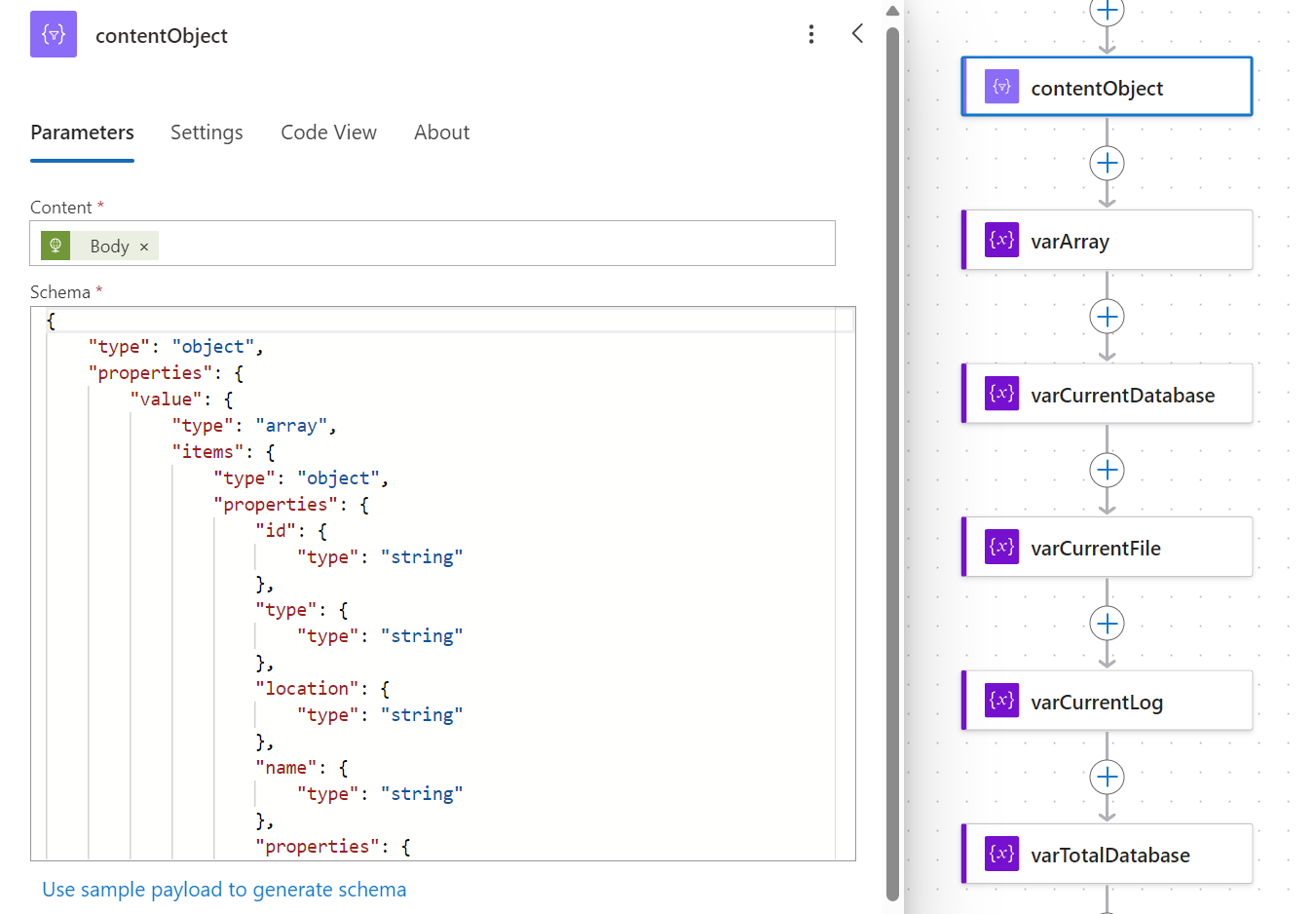This screenshot has height=914, width=1316.
Task: Remove the Body token from Content field
Action: (143, 246)
